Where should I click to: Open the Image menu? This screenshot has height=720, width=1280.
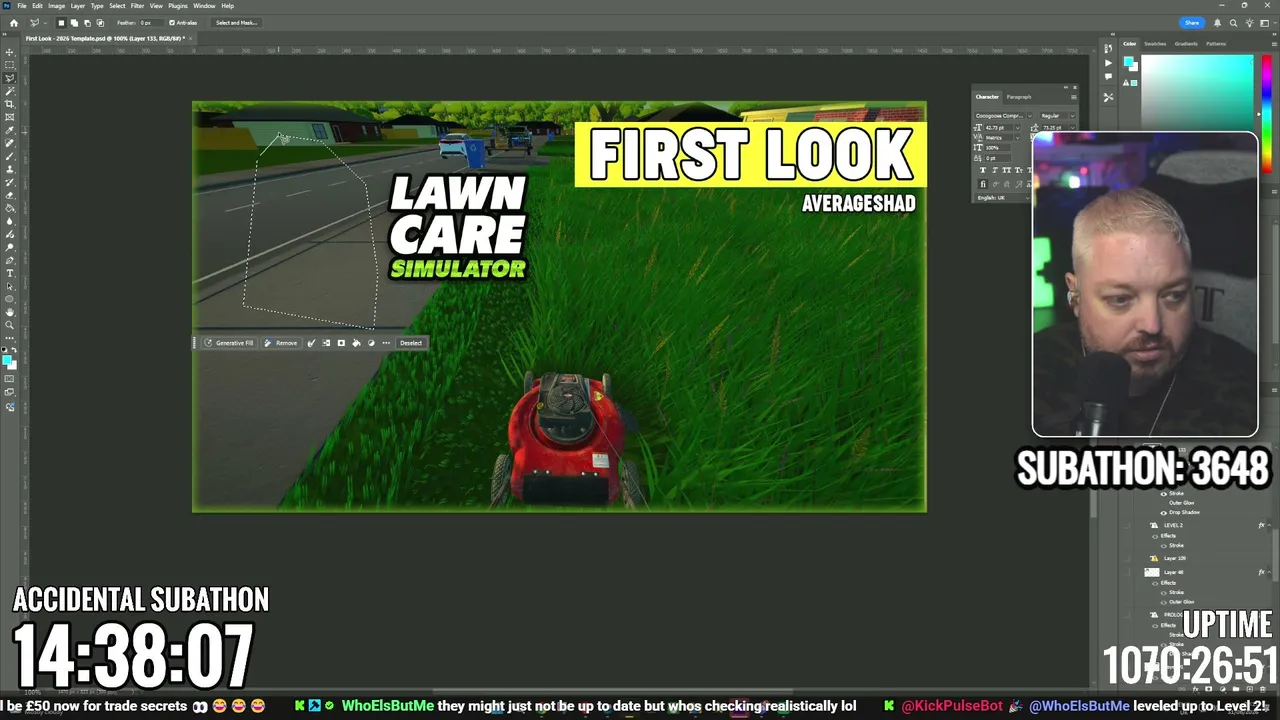pyautogui.click(x=56, y=6)
